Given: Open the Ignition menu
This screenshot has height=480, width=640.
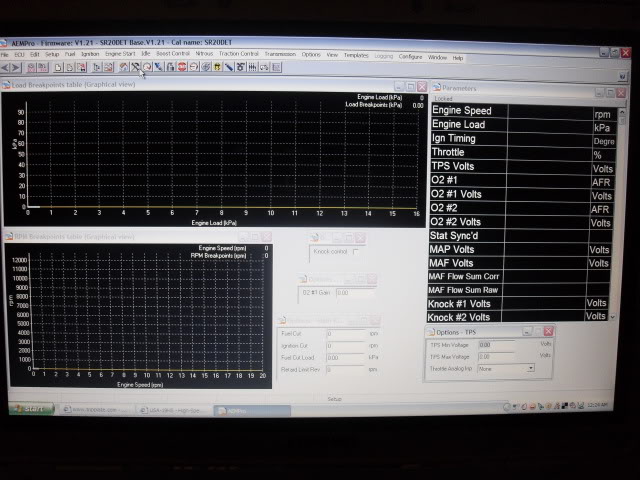Looking at the screenshot, I should (x=90, y=53).
